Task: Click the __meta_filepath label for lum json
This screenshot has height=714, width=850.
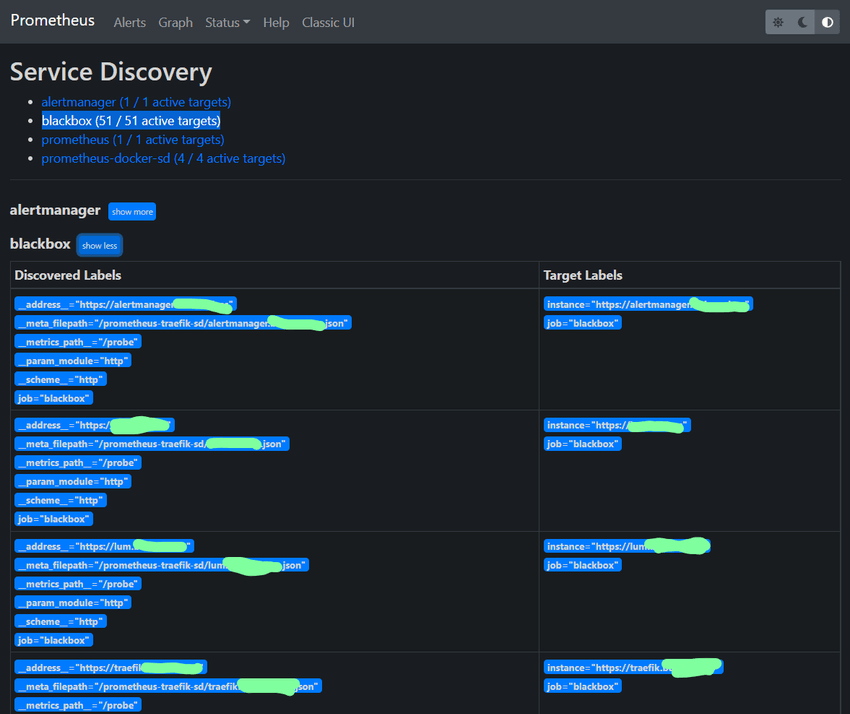Action: (x=162, y=565)
